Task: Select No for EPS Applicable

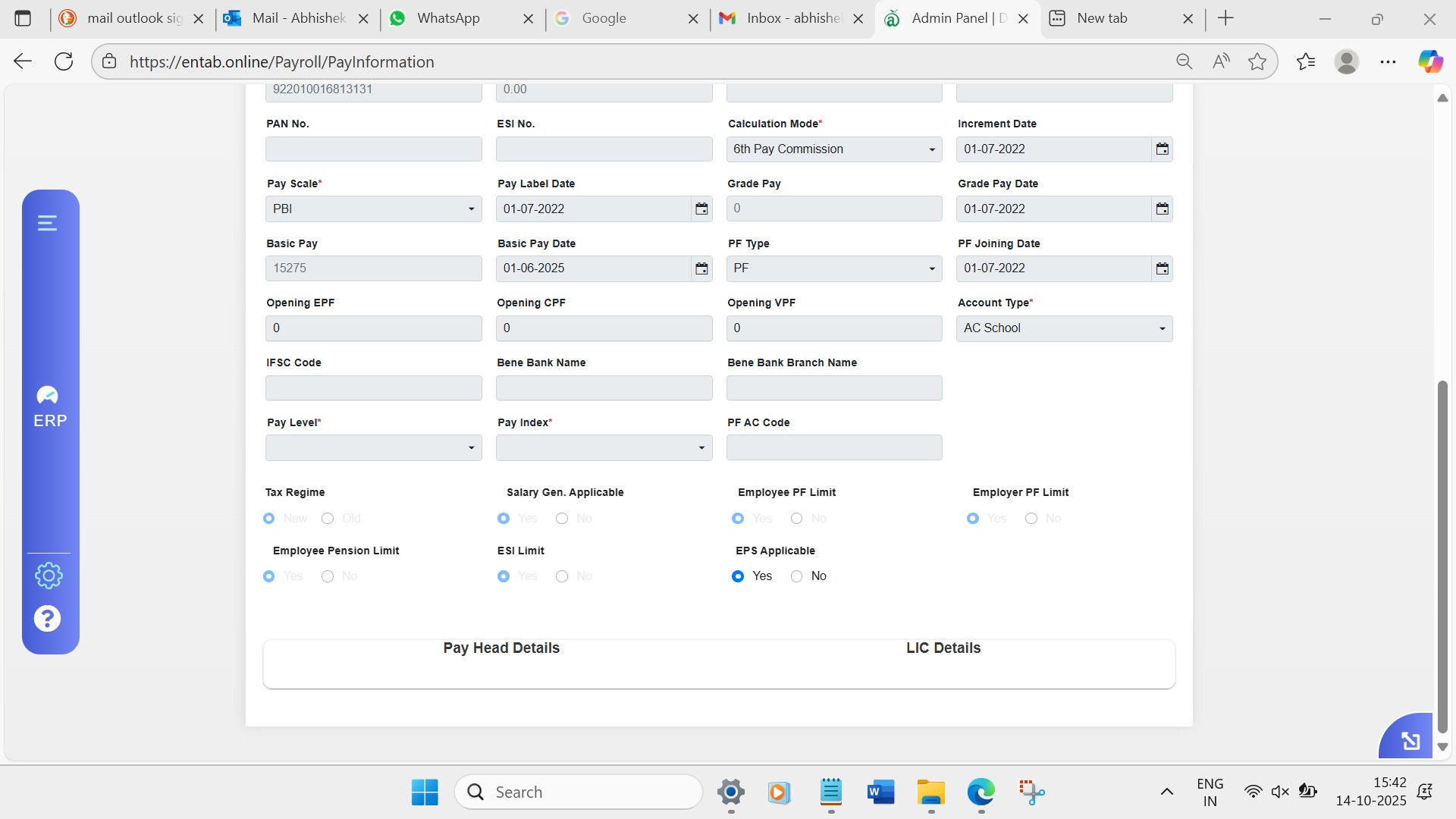Action: pos(796,576)
